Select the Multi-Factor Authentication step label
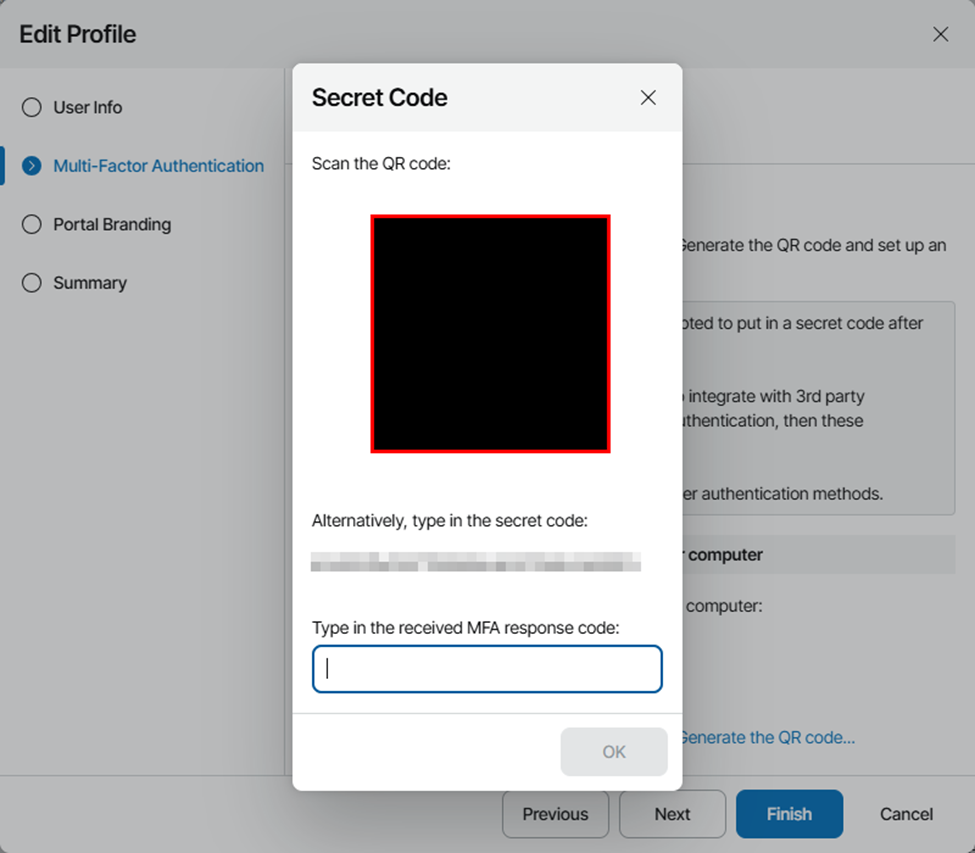 coord(158,166)
